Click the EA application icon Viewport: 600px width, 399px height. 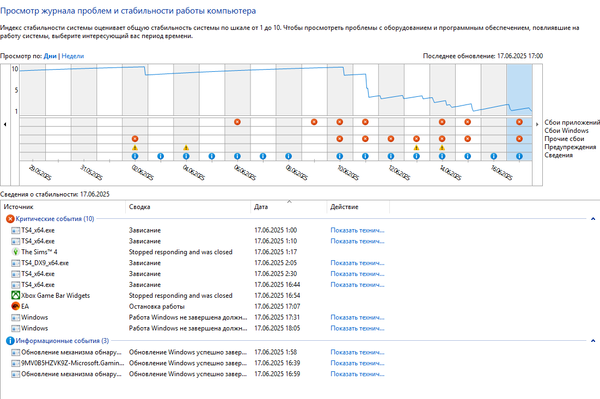(x=15, y=306)
